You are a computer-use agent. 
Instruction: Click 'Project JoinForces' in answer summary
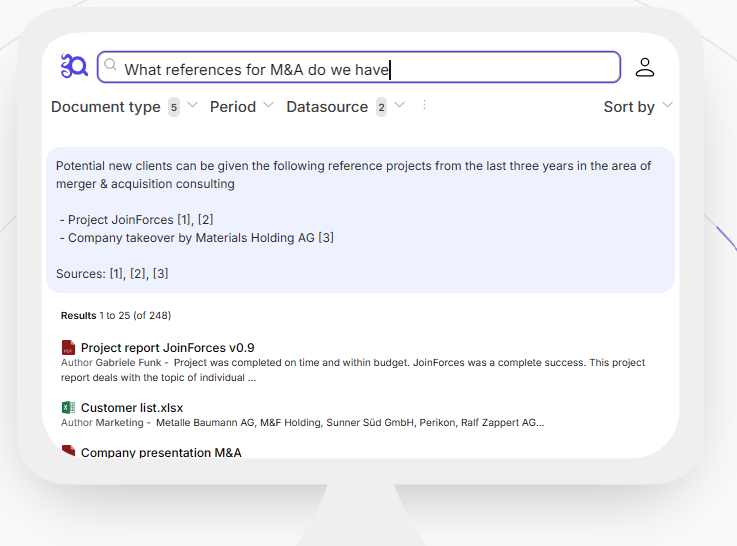point(121,219)
